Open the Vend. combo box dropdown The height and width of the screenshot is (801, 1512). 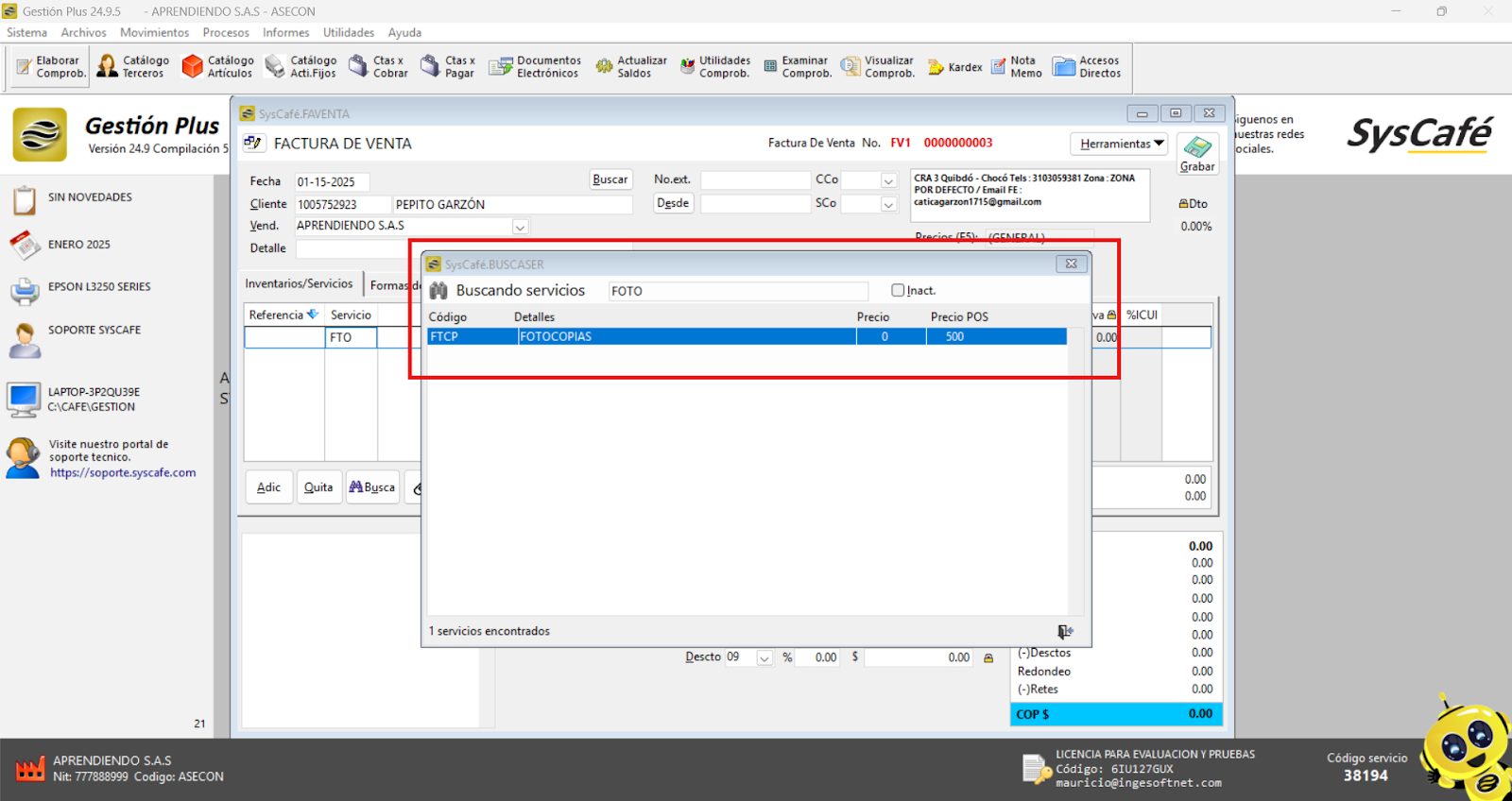pos(520,227)
